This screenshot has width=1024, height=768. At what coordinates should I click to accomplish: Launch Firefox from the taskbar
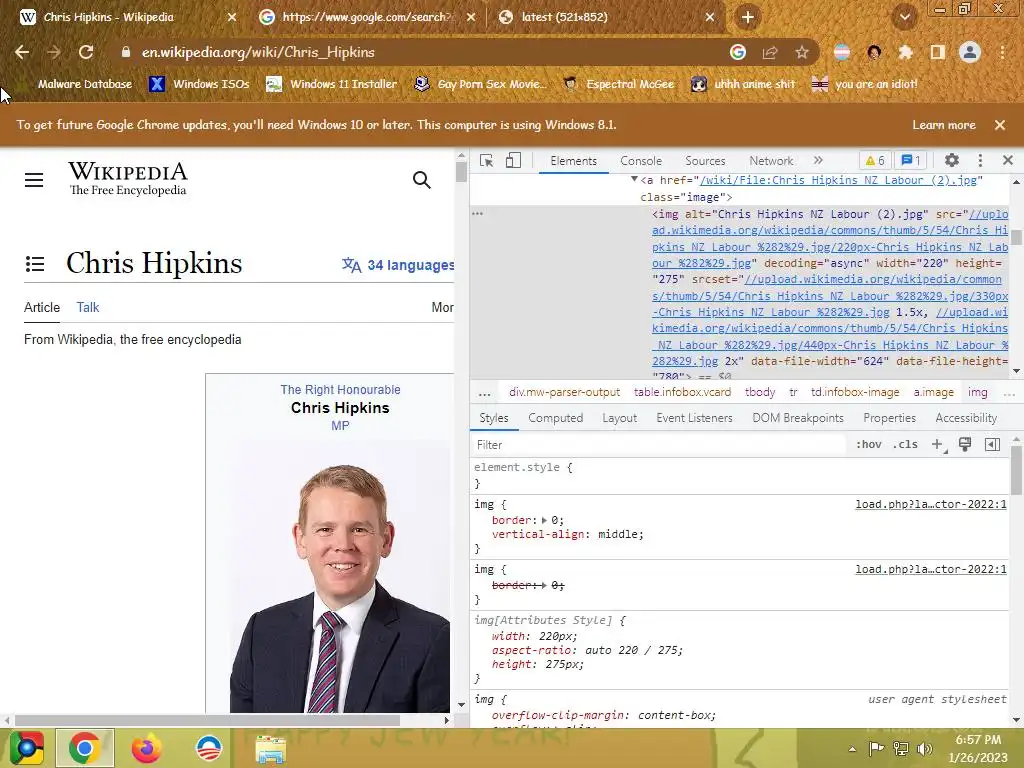pyautogui.click(x=146, y=748)
